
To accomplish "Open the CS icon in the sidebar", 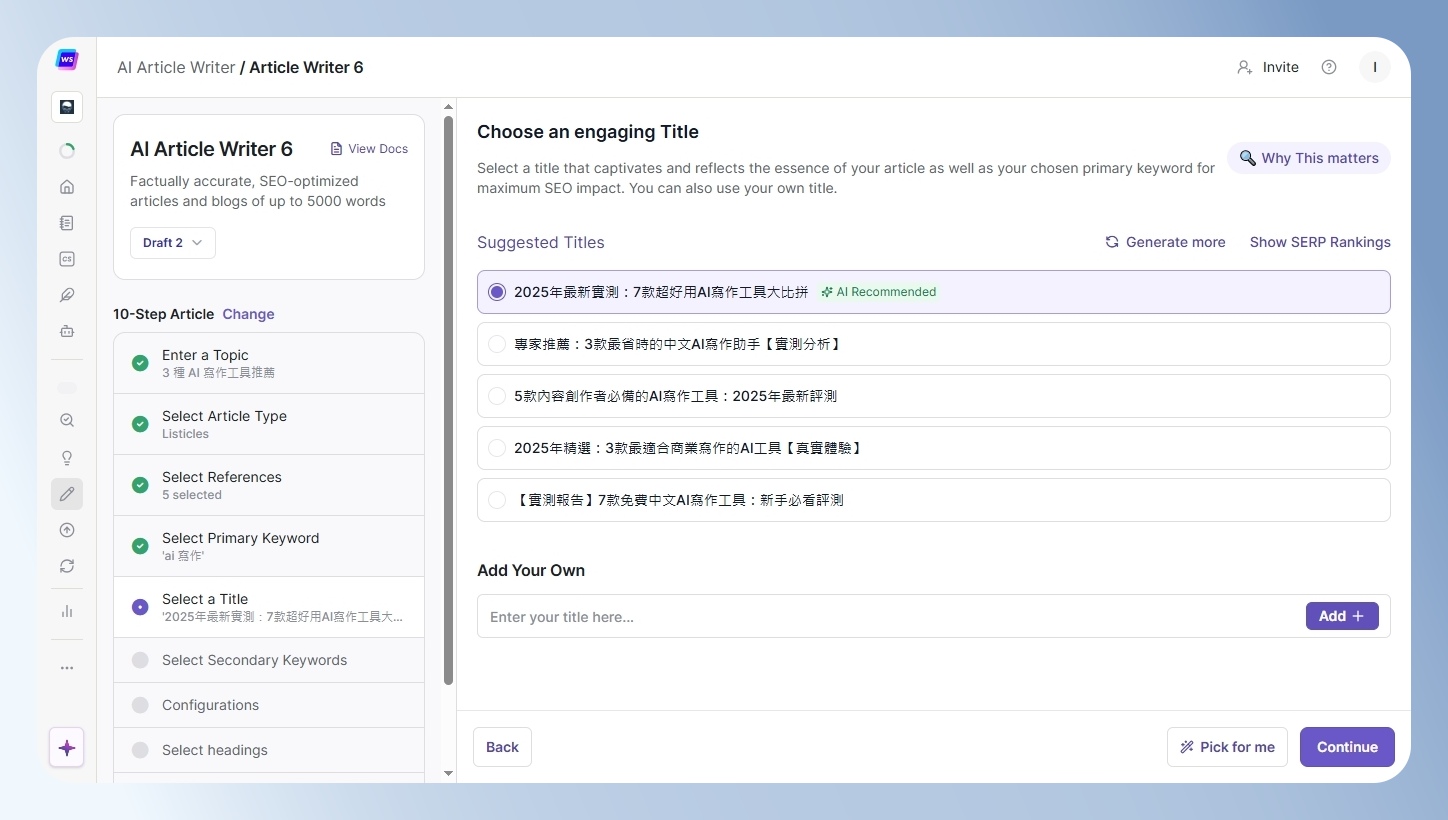I will (x=67, y=259).
